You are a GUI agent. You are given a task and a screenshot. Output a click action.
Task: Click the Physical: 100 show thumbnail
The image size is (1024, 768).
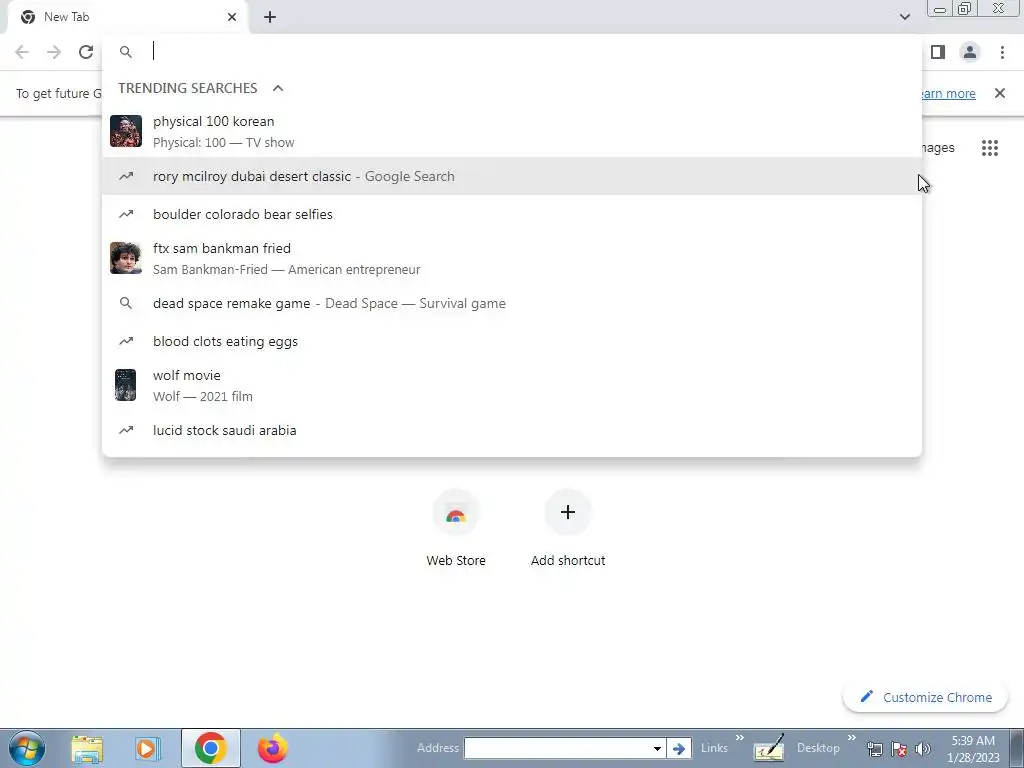coord(126,131)
